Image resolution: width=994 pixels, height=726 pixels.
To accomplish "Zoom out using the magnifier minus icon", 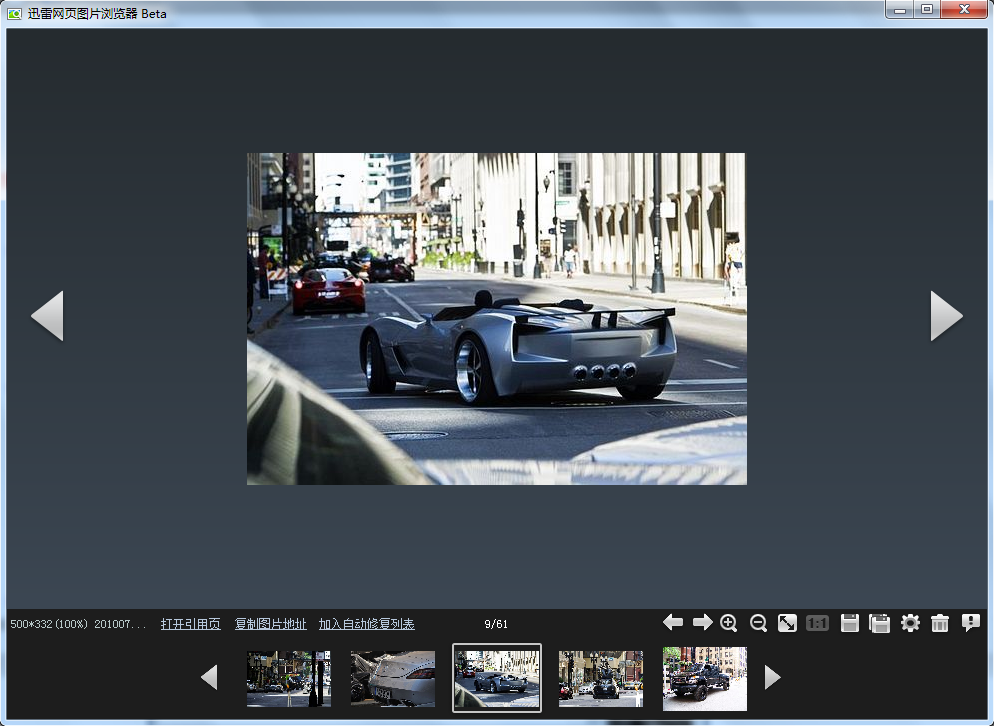I will coord(758,623).
